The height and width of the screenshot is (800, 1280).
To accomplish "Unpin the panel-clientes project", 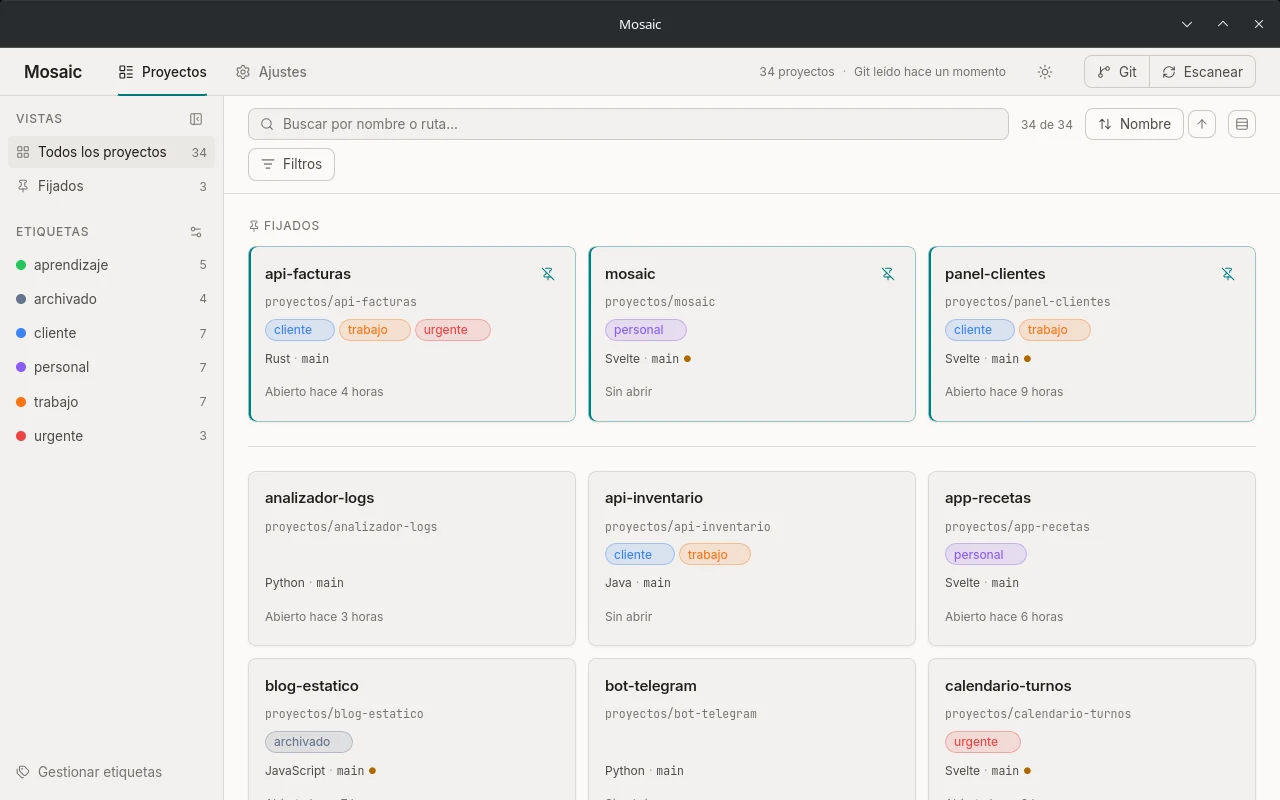I will (x=1228, y=274).
